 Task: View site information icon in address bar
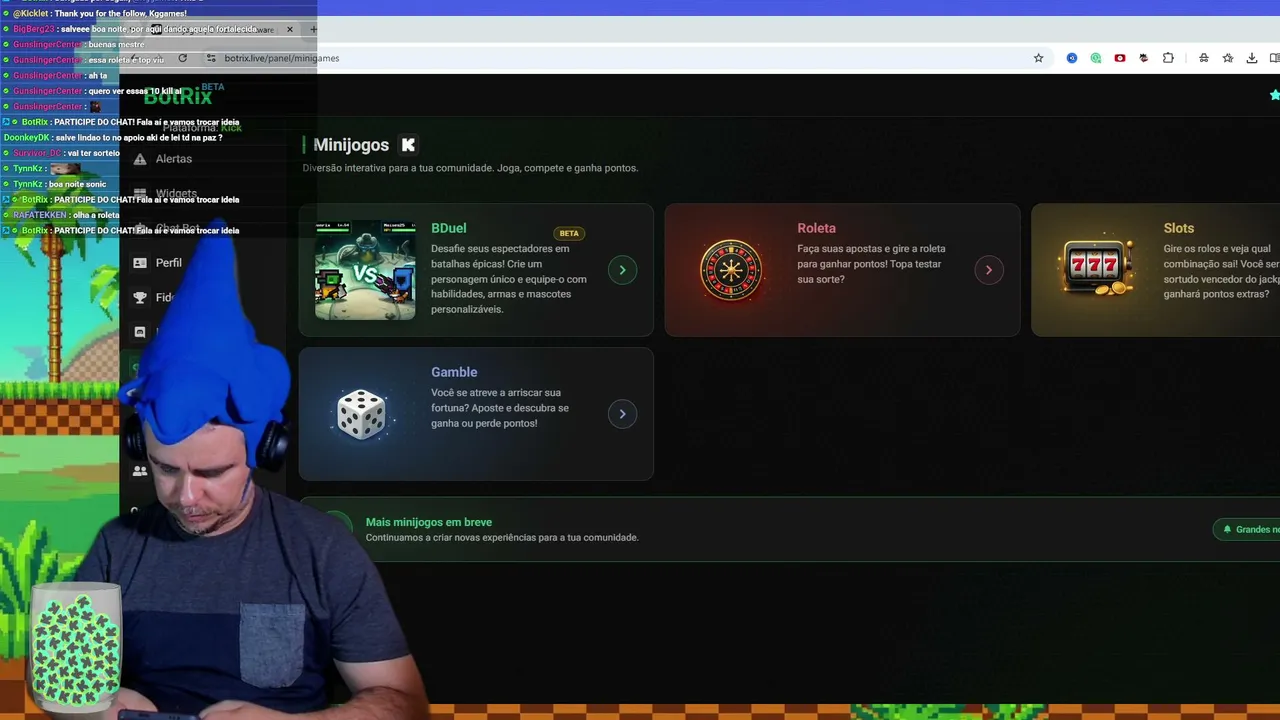210,58
